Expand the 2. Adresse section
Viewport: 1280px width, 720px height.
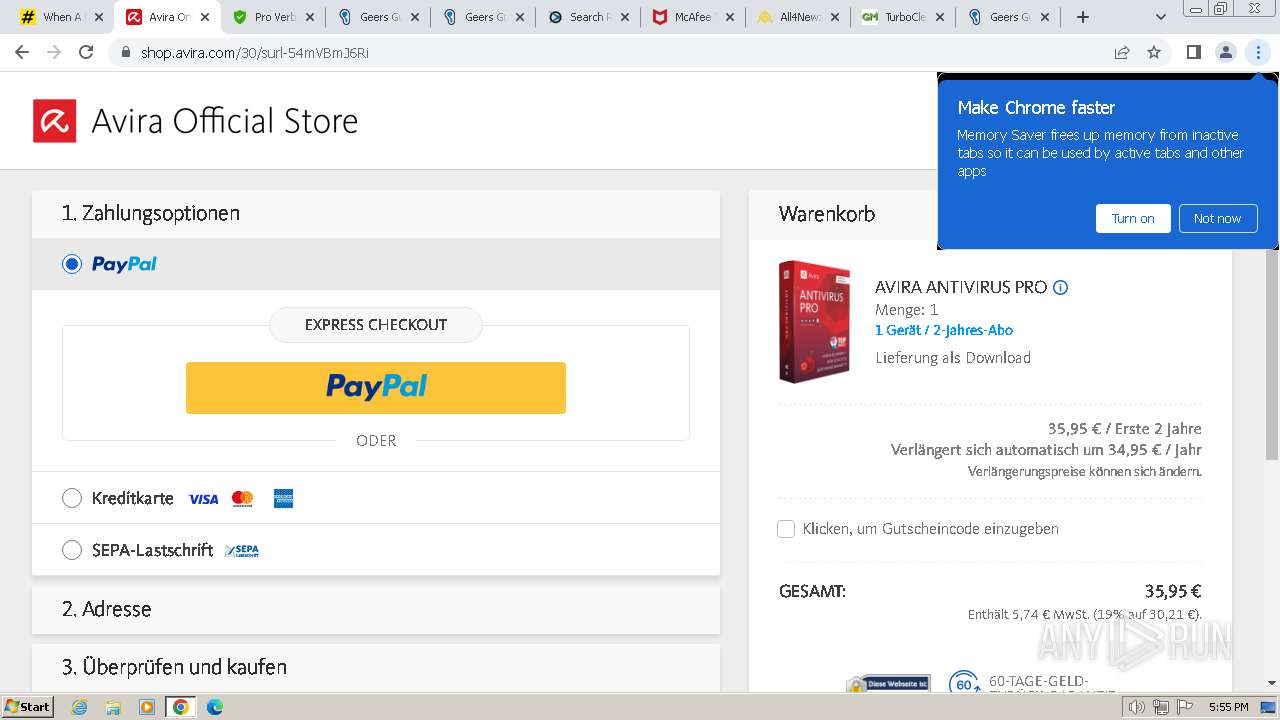[x=376, y=609]
